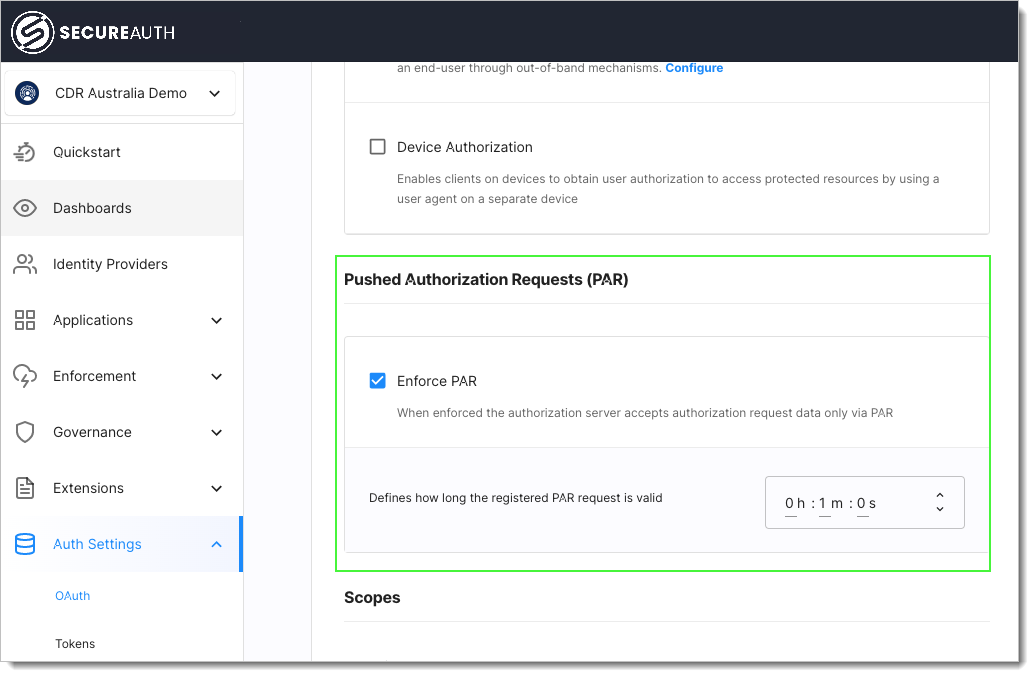Click the seconds value in PAR duration

point(863,504)
